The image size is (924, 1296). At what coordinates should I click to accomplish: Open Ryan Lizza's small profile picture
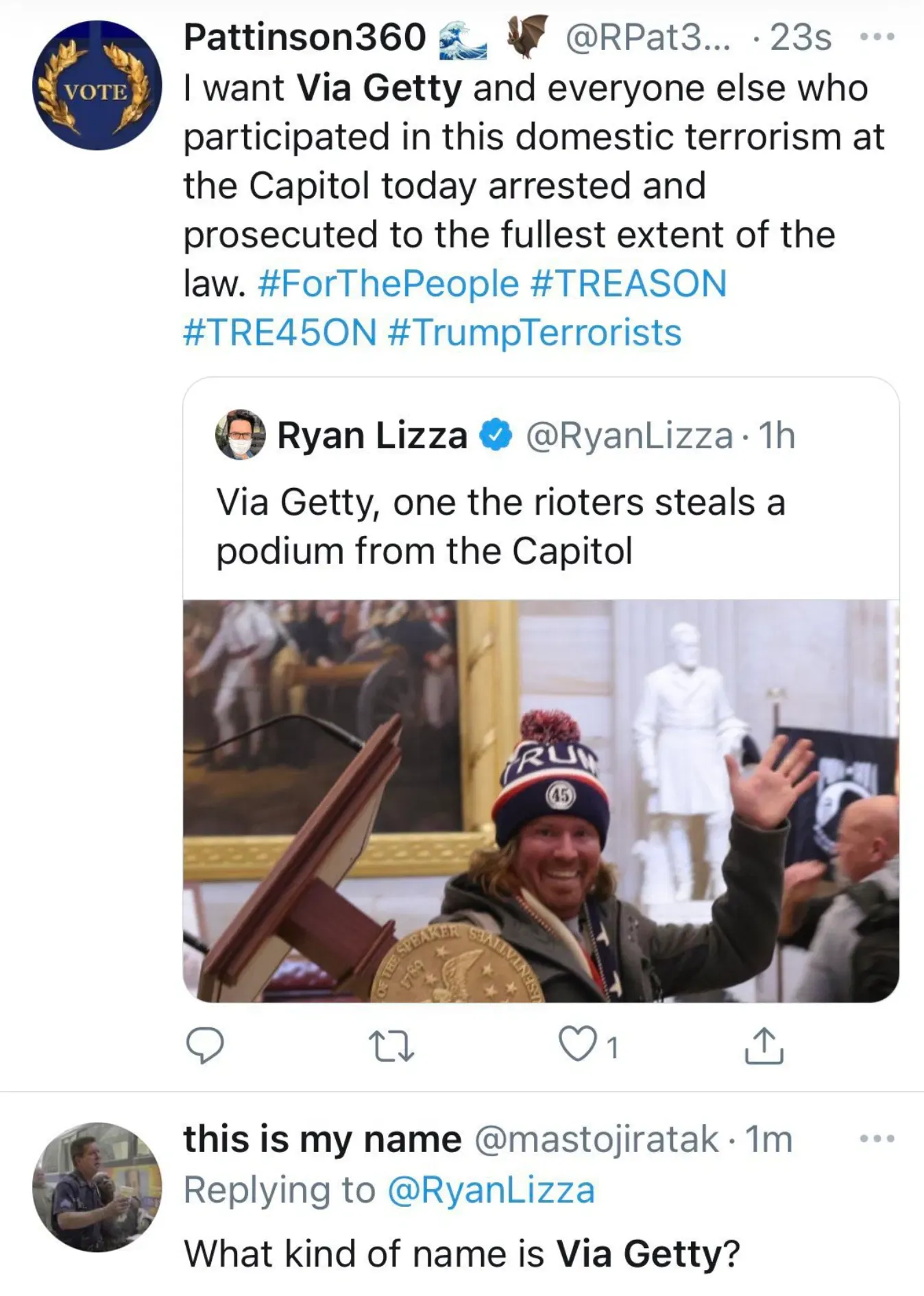click(x=240, y=435)
